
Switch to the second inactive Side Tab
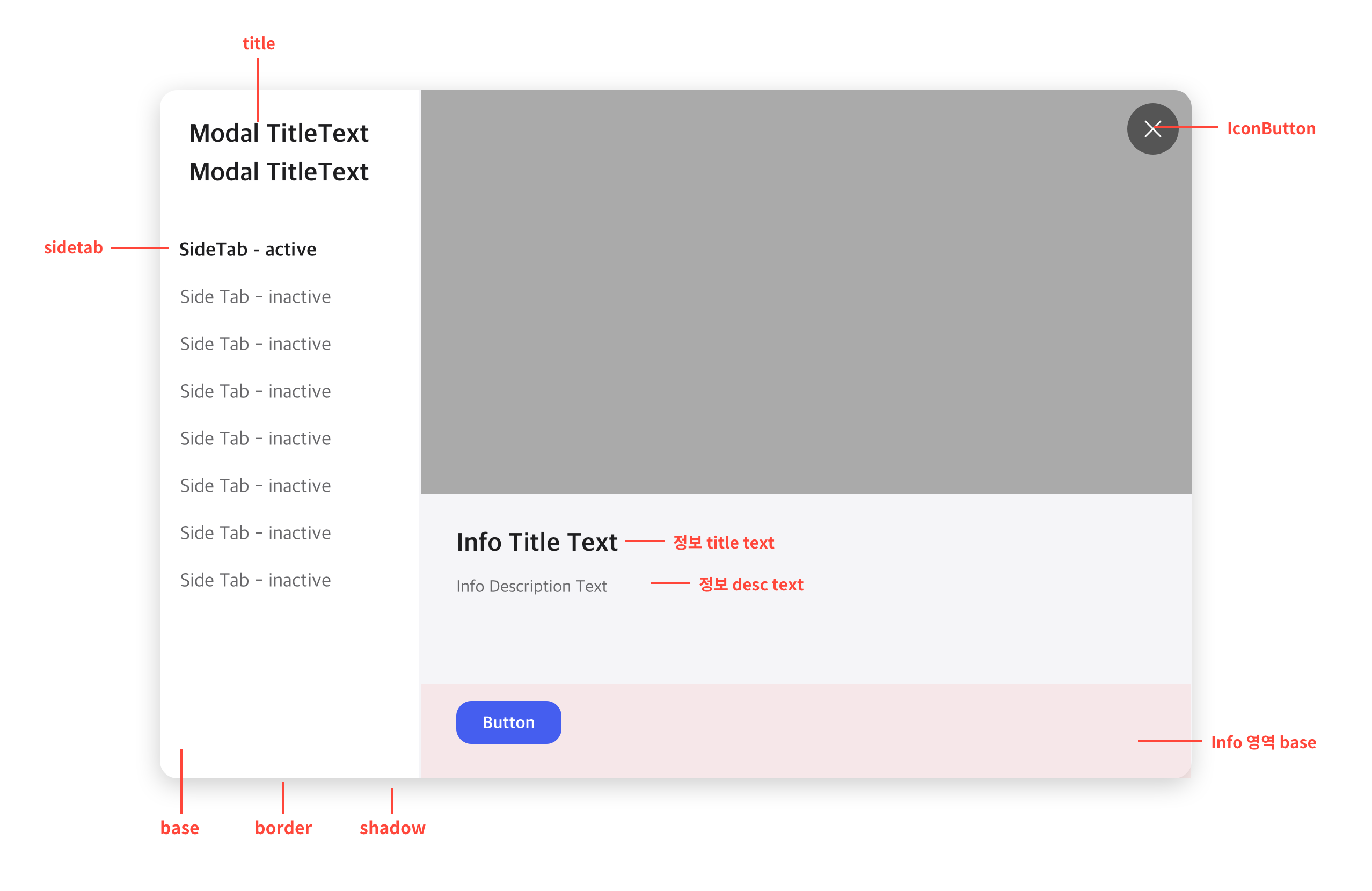[256, 344]
